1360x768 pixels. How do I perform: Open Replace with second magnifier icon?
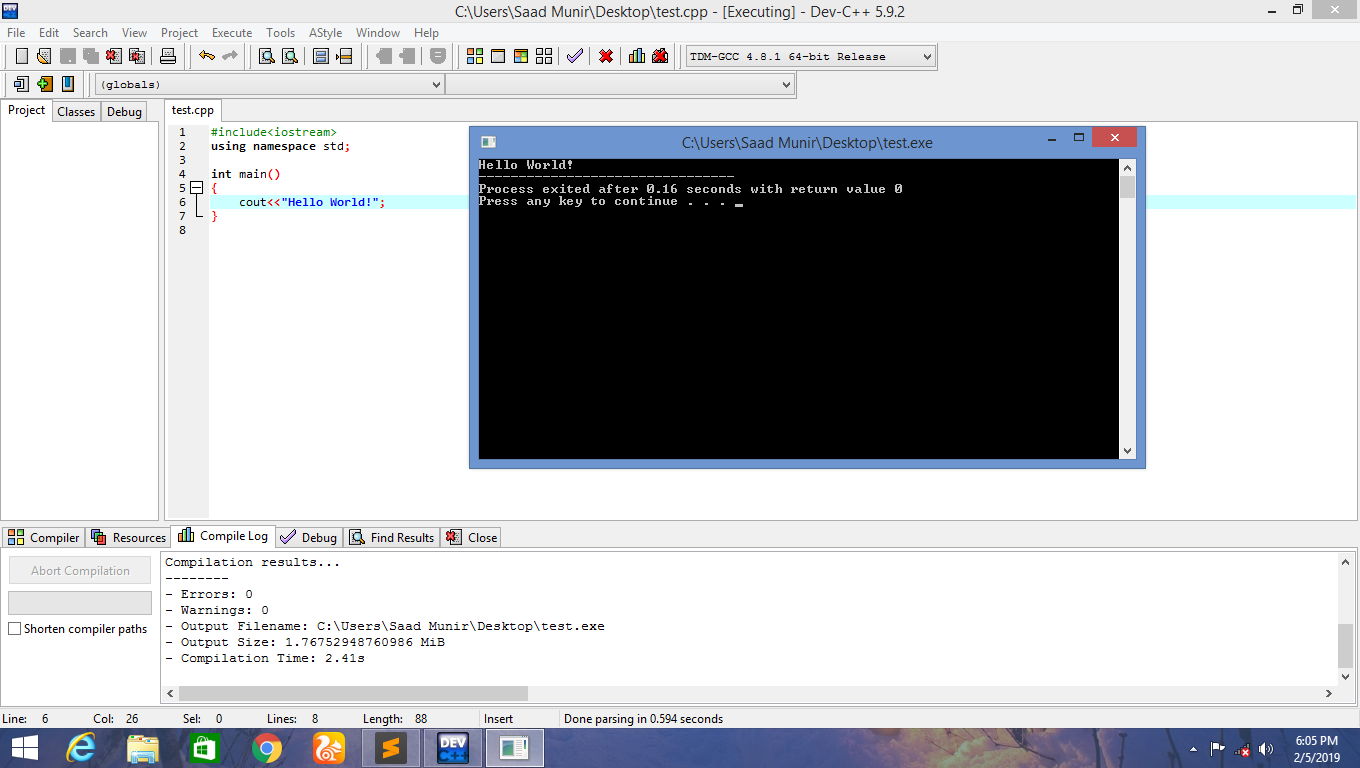290,56
